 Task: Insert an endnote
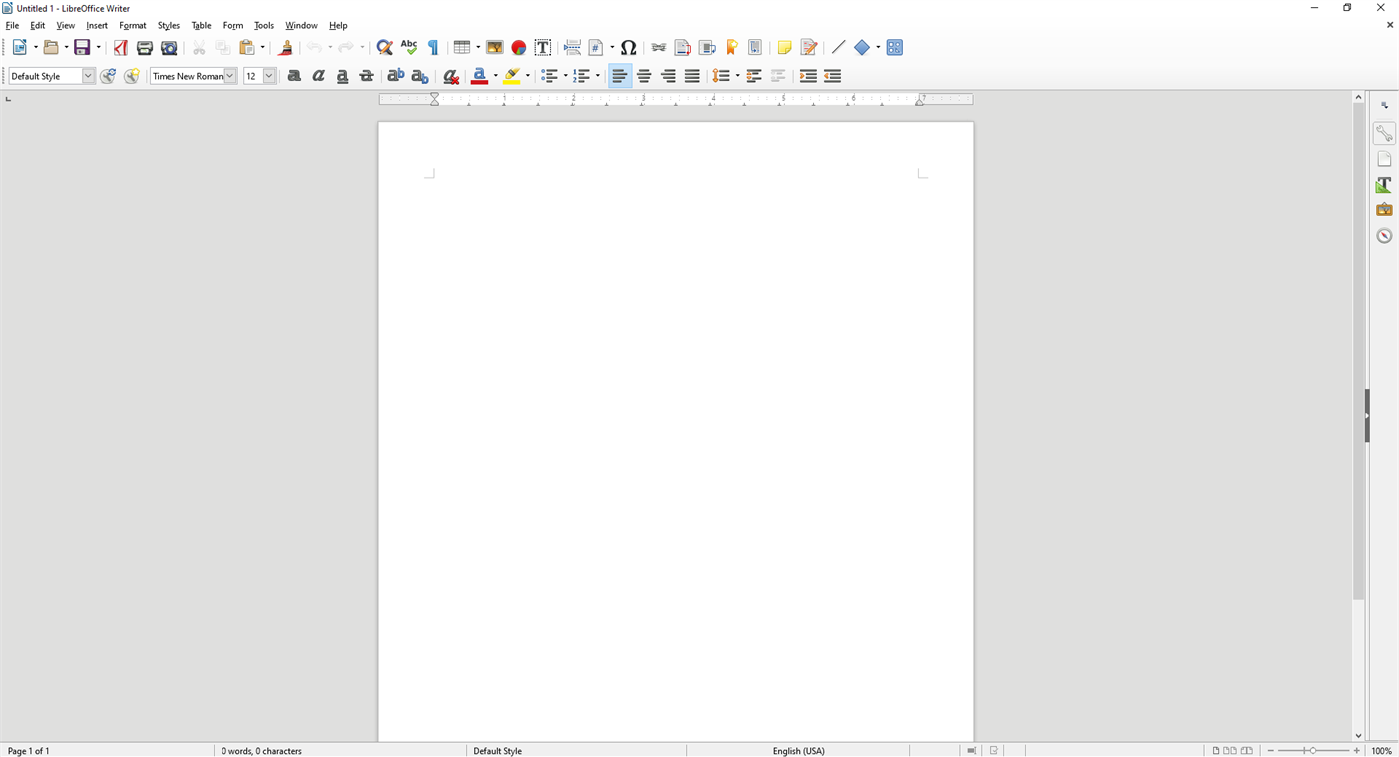click(707, 47)
